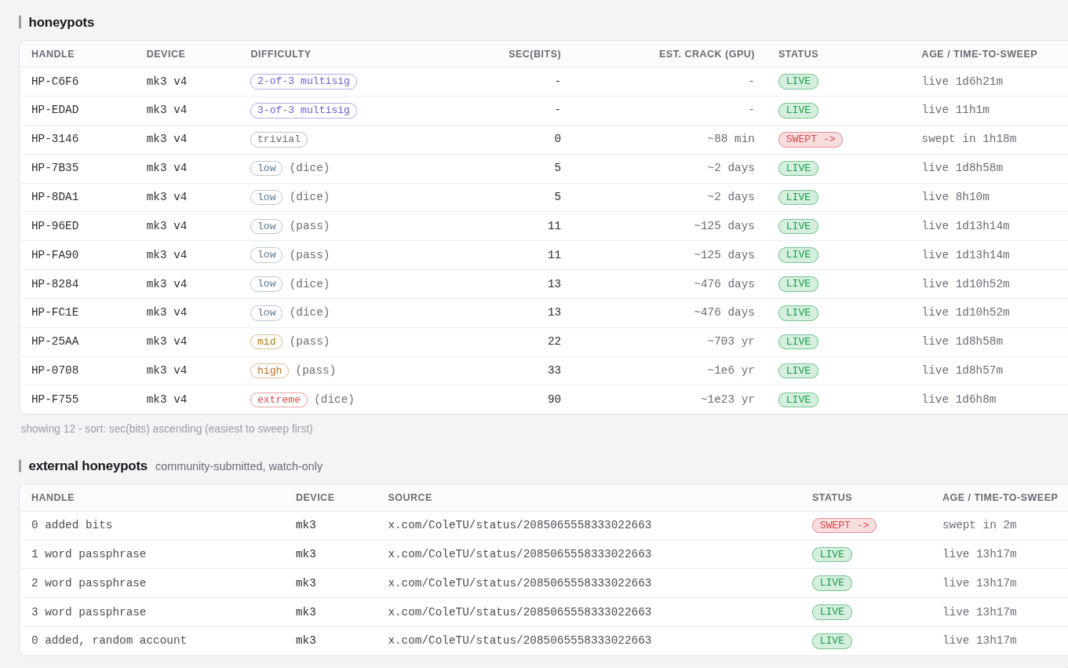Image resolution: width=1068 pixels, height=668 pixels.
Task: Click the live 8h10m age value
Action: pos(955,197)
